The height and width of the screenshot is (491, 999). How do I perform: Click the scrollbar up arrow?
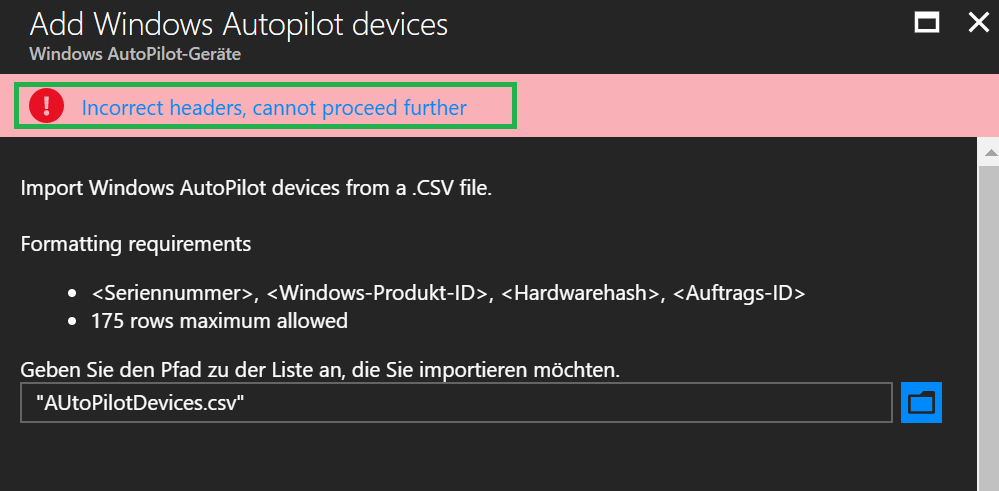coord(990,152)
